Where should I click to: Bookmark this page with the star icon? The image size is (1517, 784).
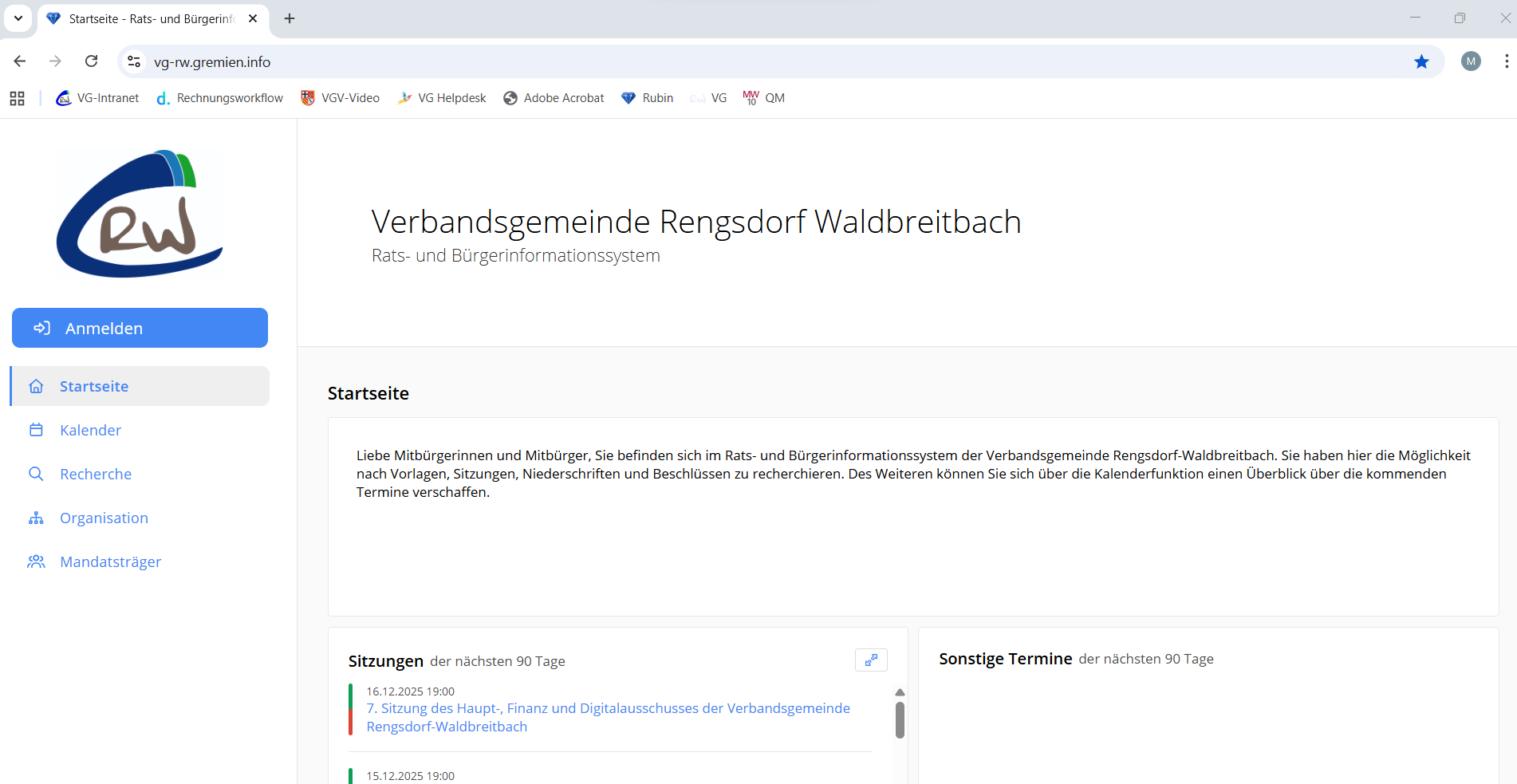1421,61
